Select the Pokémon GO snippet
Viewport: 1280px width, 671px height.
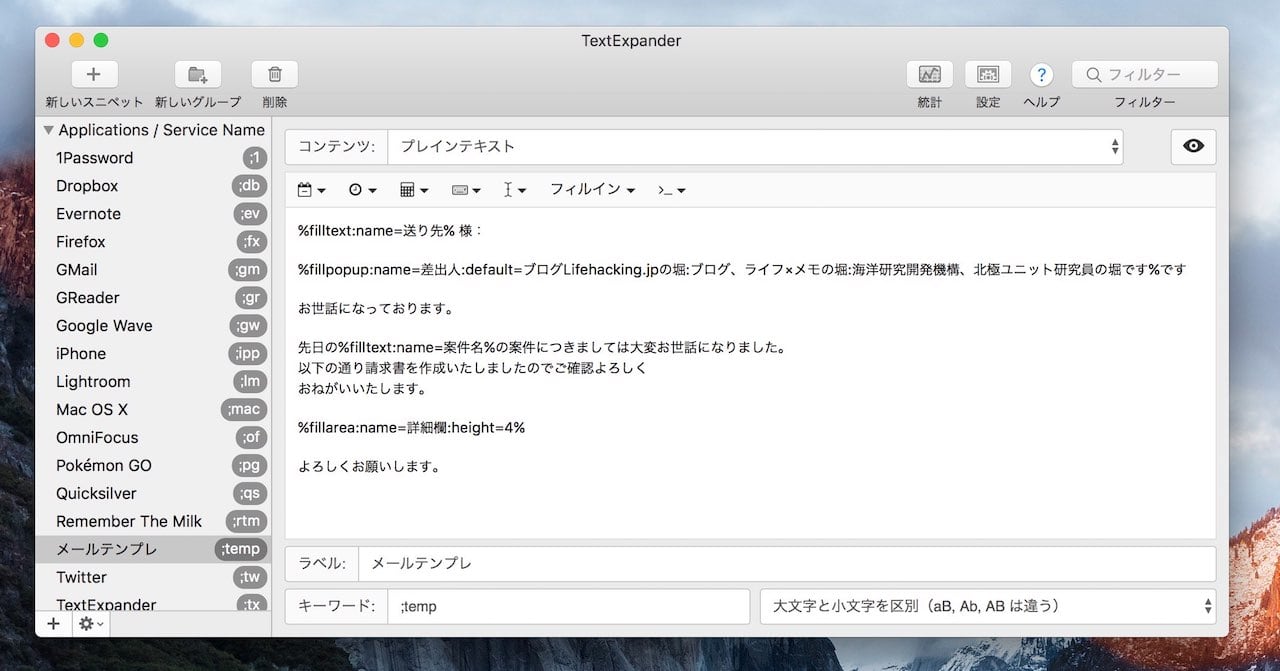153,466
